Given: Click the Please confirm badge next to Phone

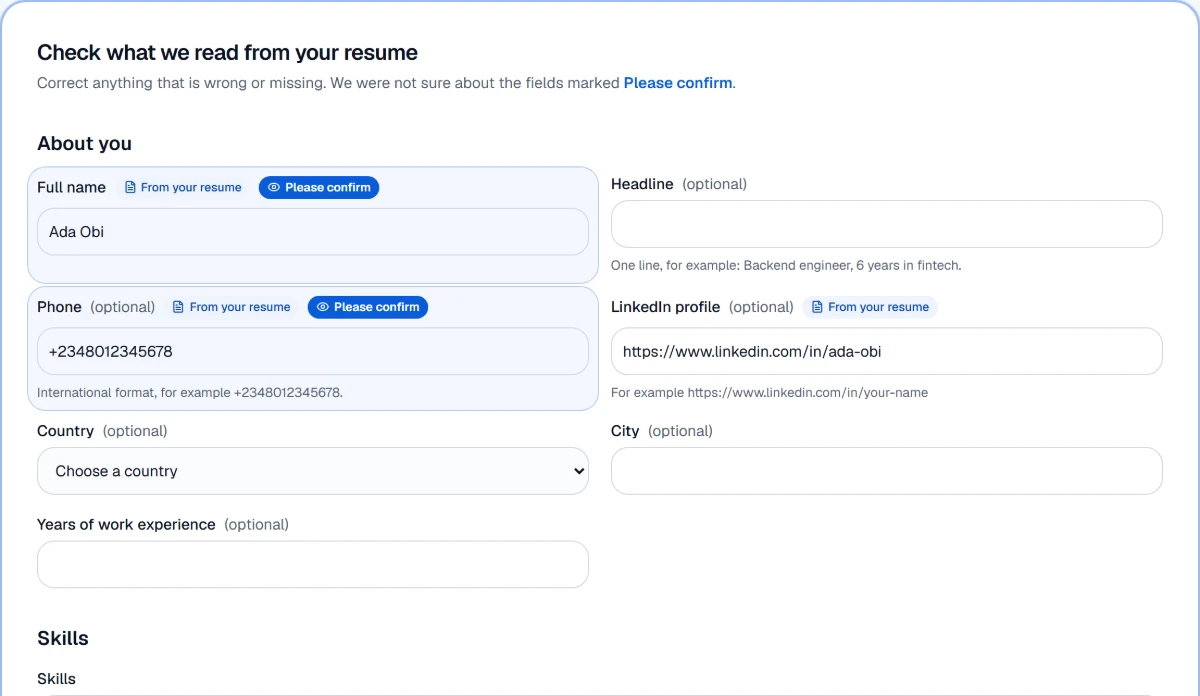Looking at the screenshot, I should click(x=368, y=307).
